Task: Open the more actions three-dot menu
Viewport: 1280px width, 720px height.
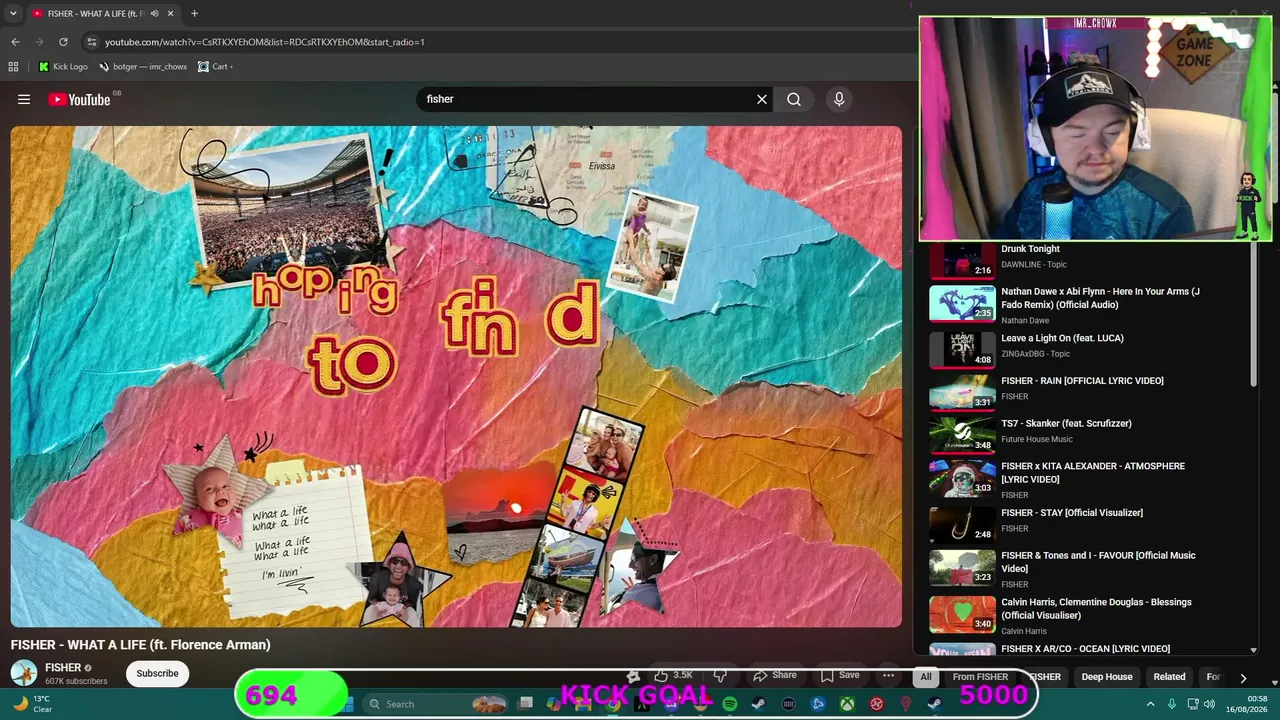Action: (x=888, y=675)
